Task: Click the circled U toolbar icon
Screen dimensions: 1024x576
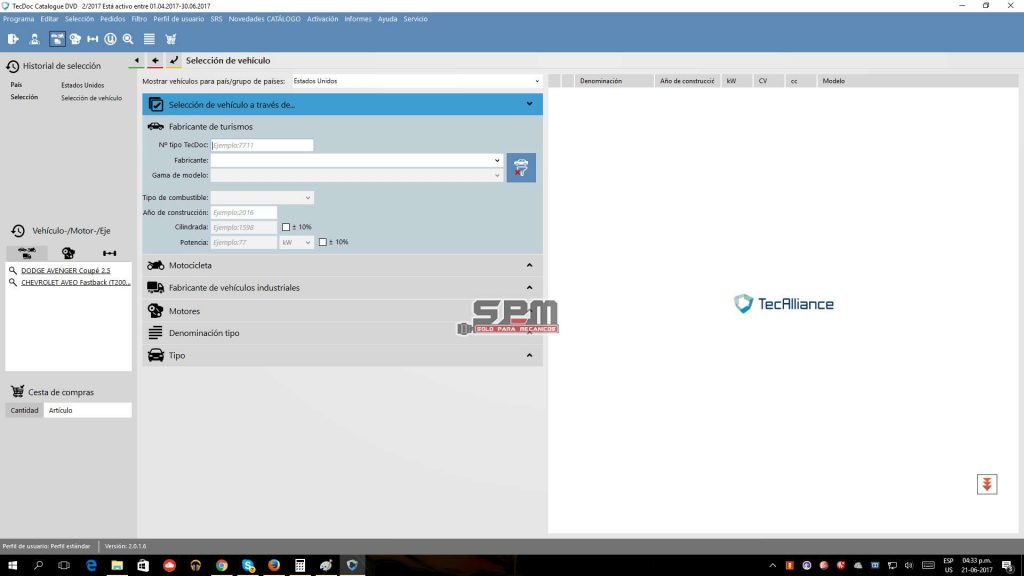Action: [110, 39]
